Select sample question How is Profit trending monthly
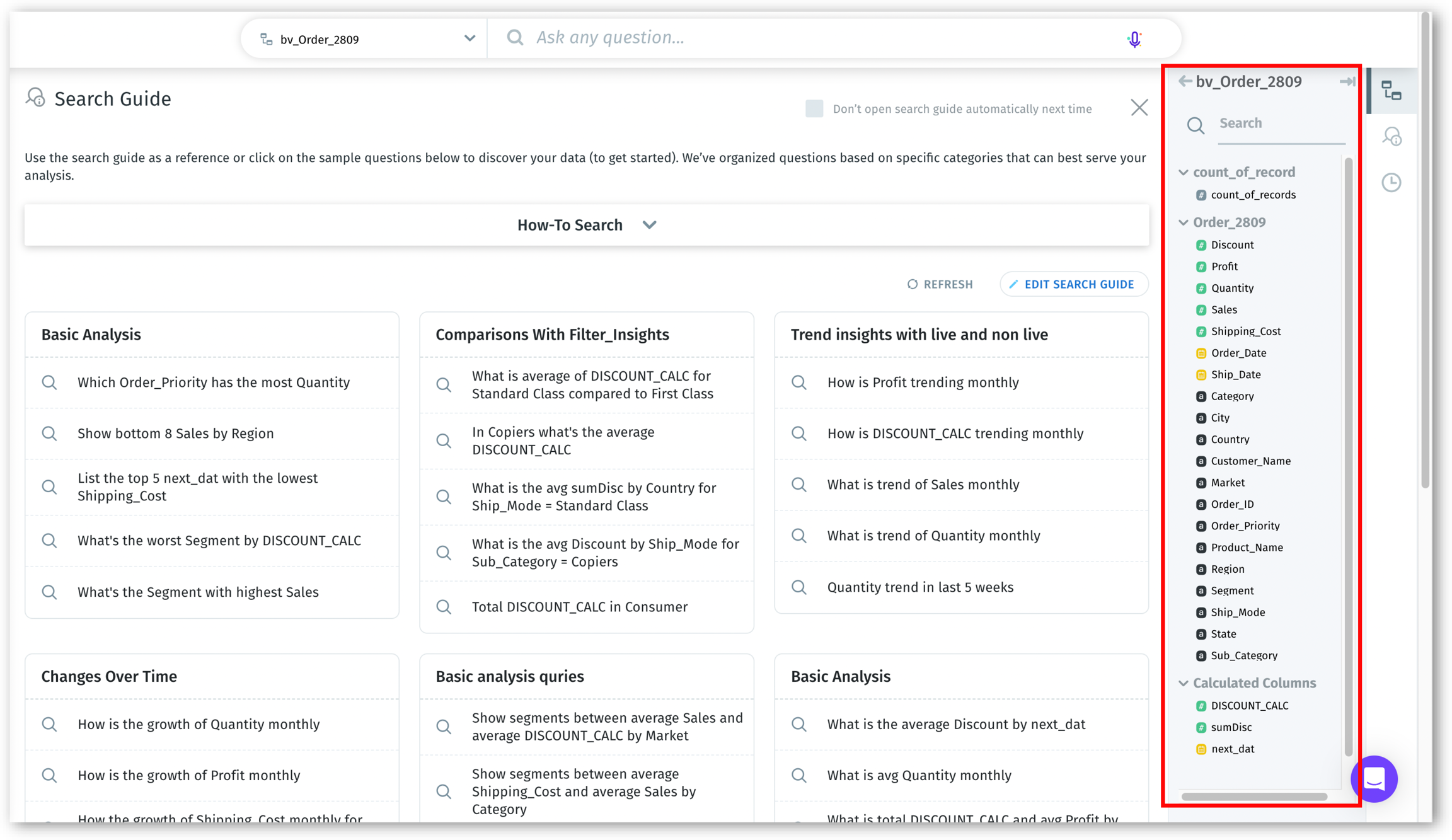The image size is (1452, 840). click(923, 383)
